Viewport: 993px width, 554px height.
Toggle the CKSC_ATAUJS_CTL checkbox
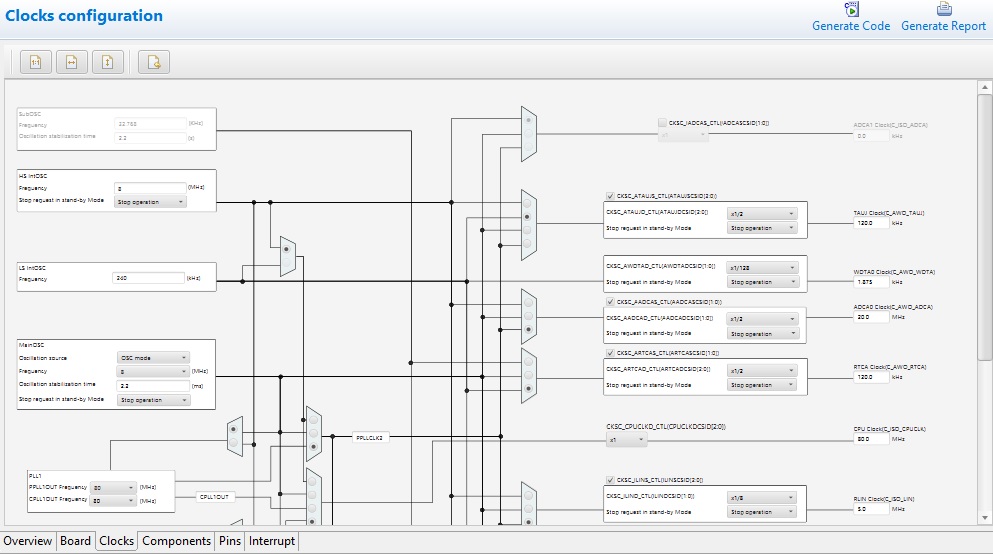(x=610, y=196)
